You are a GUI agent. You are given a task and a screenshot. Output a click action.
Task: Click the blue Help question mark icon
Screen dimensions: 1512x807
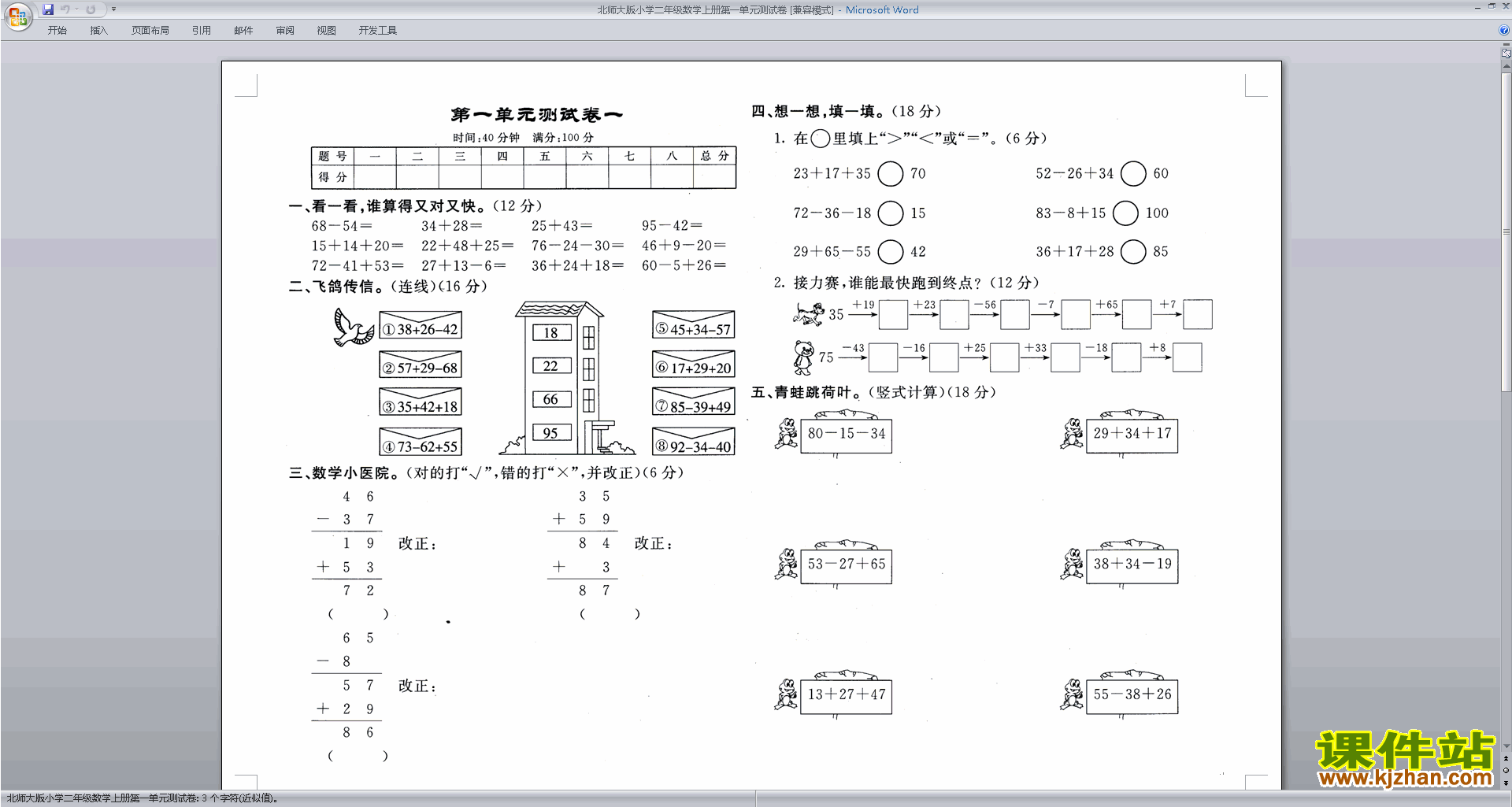pos(1504,30)
